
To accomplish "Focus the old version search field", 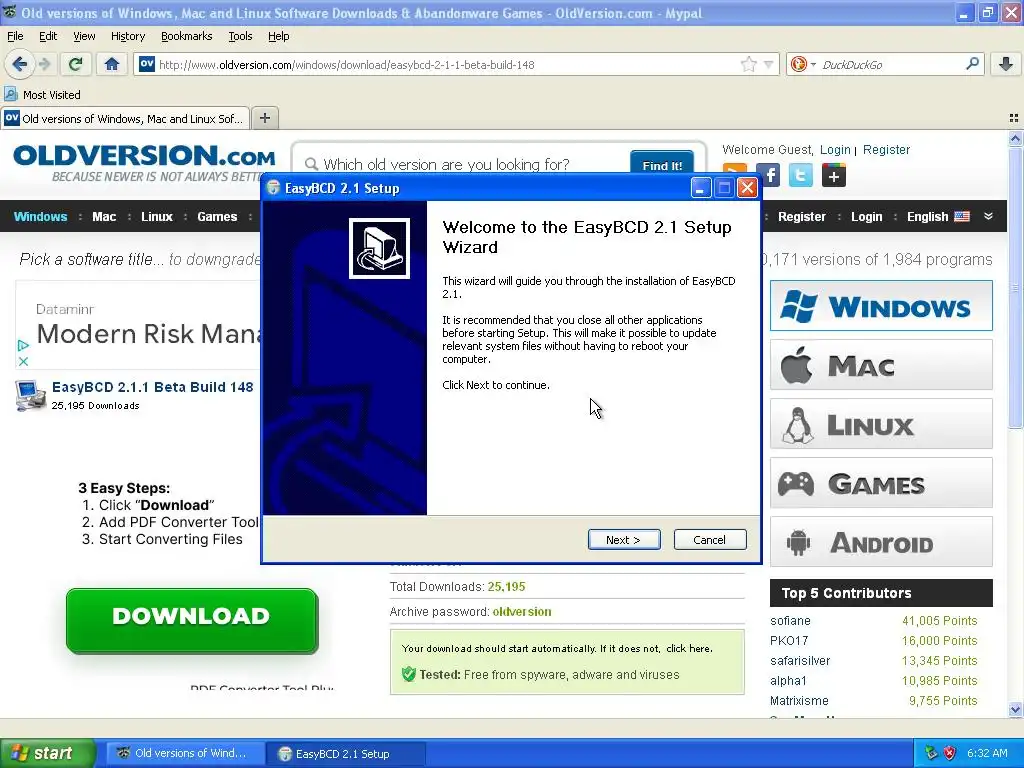I will pos(467,165).
